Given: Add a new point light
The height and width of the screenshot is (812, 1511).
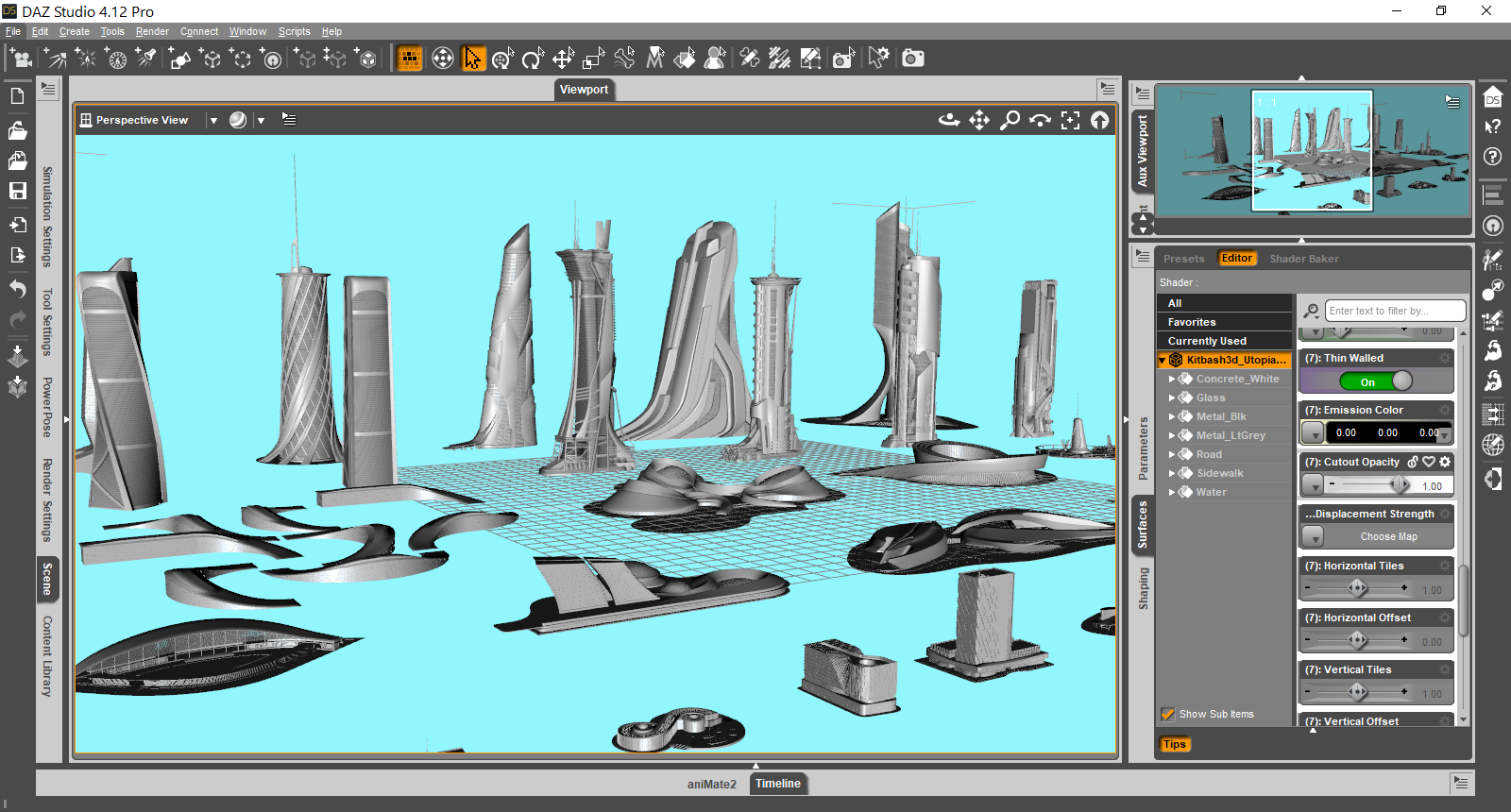Looking at the screenshot, I should (86, 59).
